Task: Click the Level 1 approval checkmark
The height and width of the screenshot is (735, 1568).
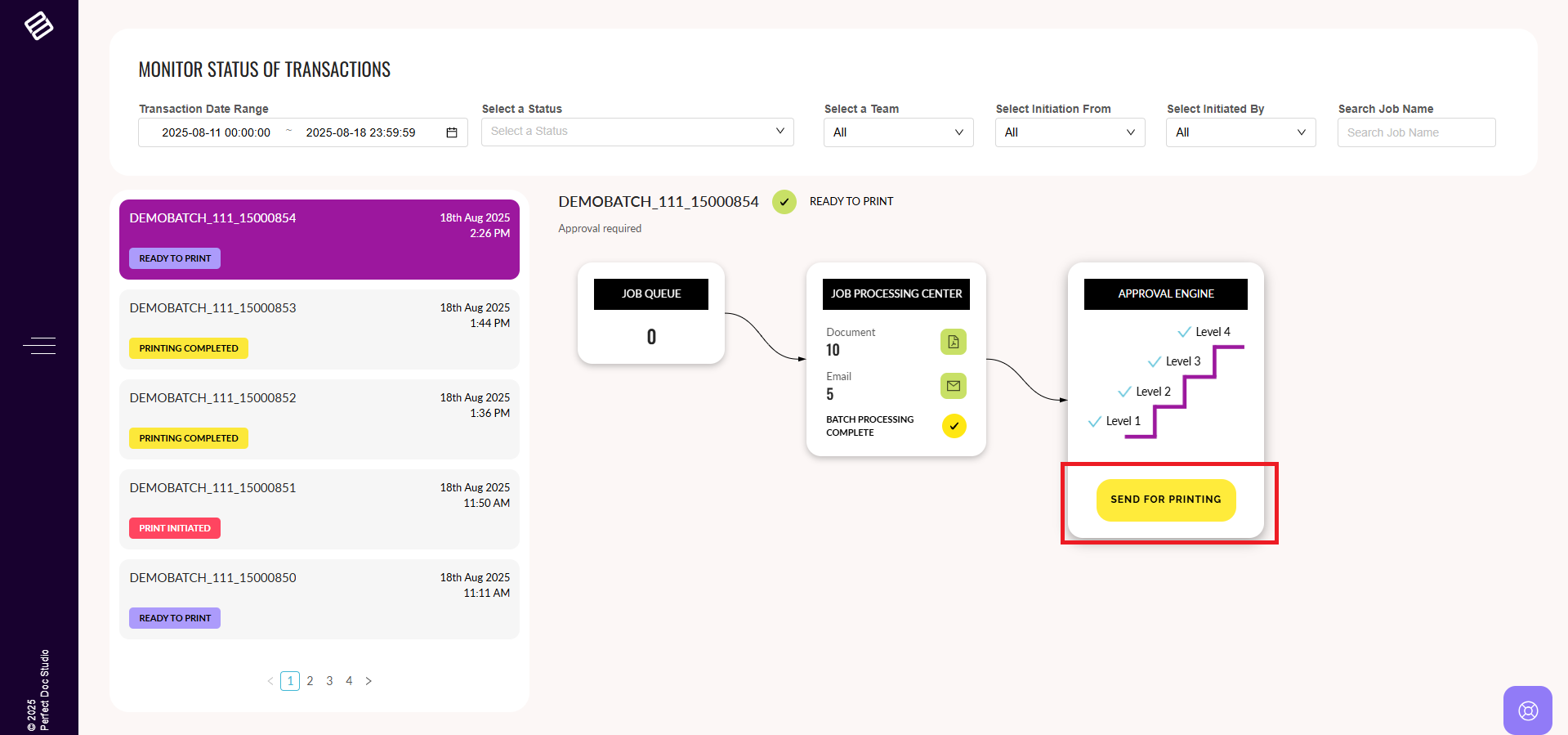Action: point(1095,422)
